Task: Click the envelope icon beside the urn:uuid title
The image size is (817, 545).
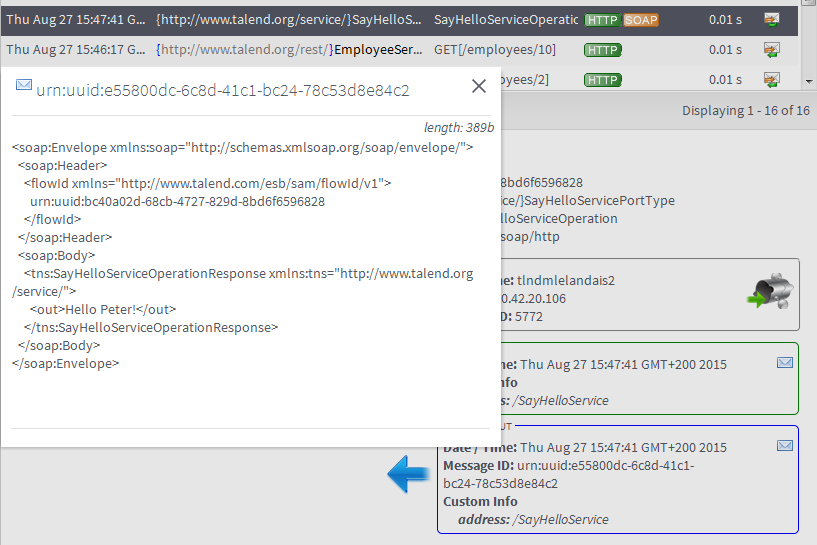Action: [x=24, y=84]
